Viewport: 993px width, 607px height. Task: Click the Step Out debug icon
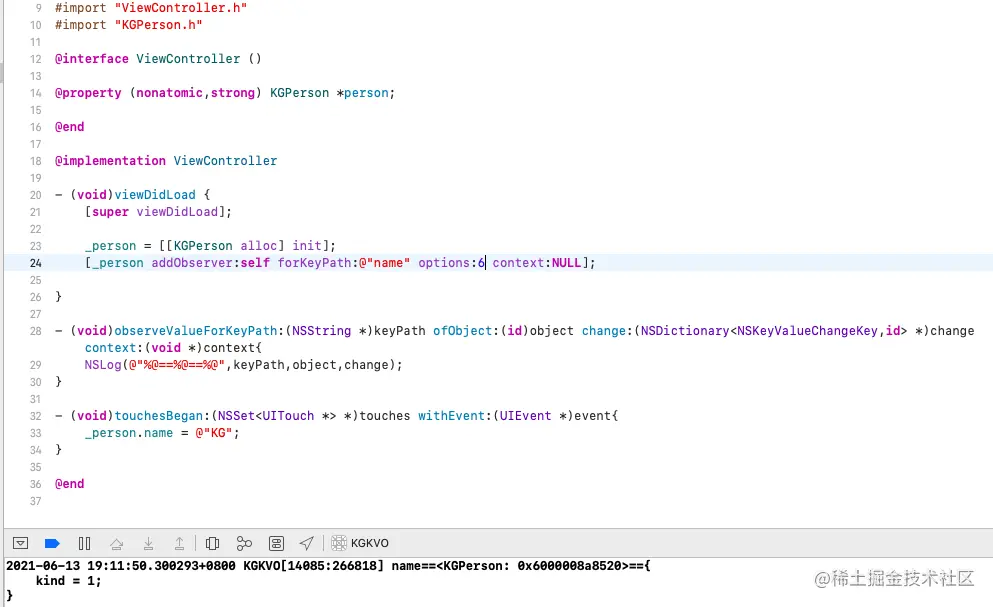coord(179,543)
